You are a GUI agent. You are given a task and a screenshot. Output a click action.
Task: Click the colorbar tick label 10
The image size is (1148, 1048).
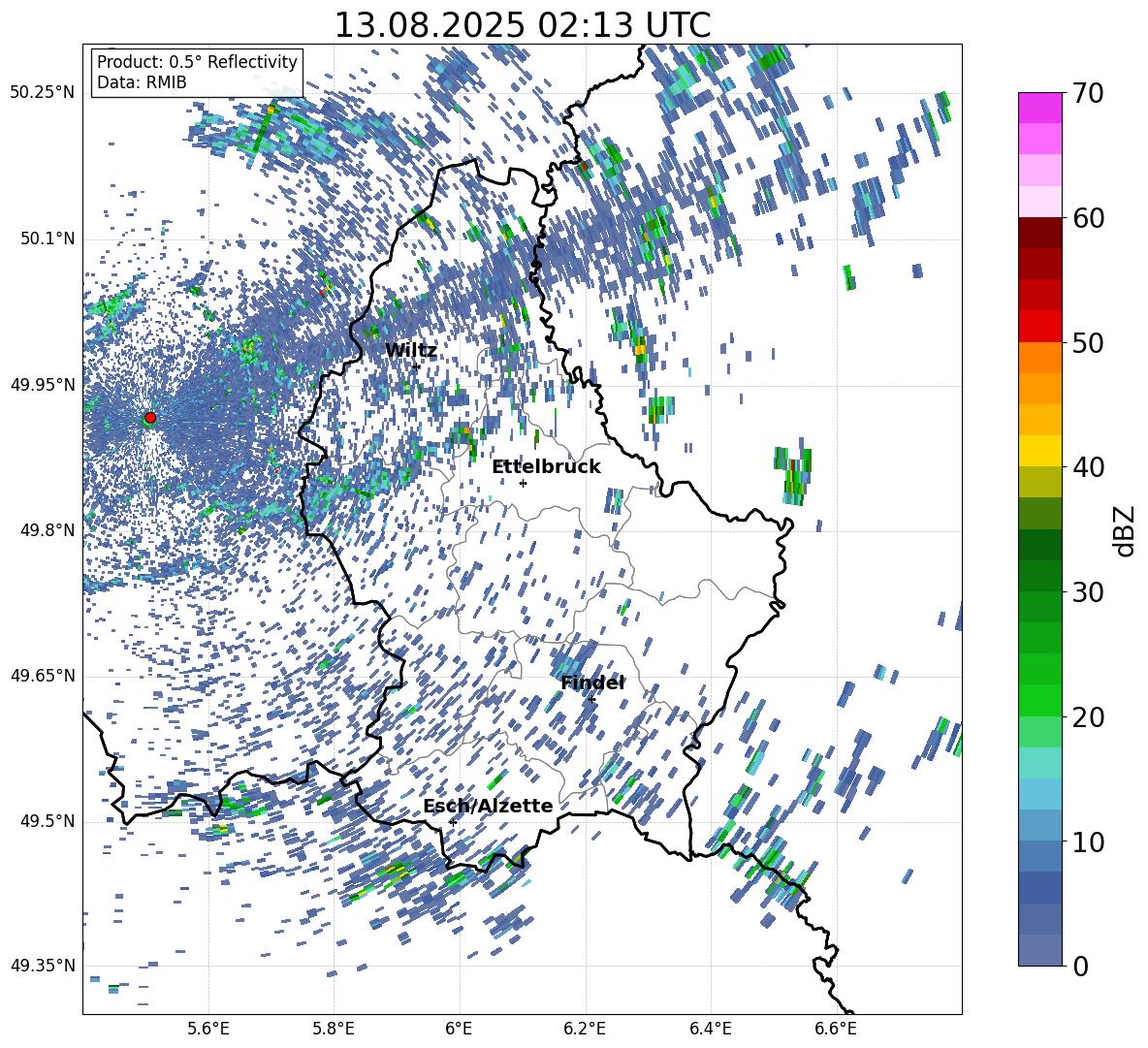[1087, 841]
